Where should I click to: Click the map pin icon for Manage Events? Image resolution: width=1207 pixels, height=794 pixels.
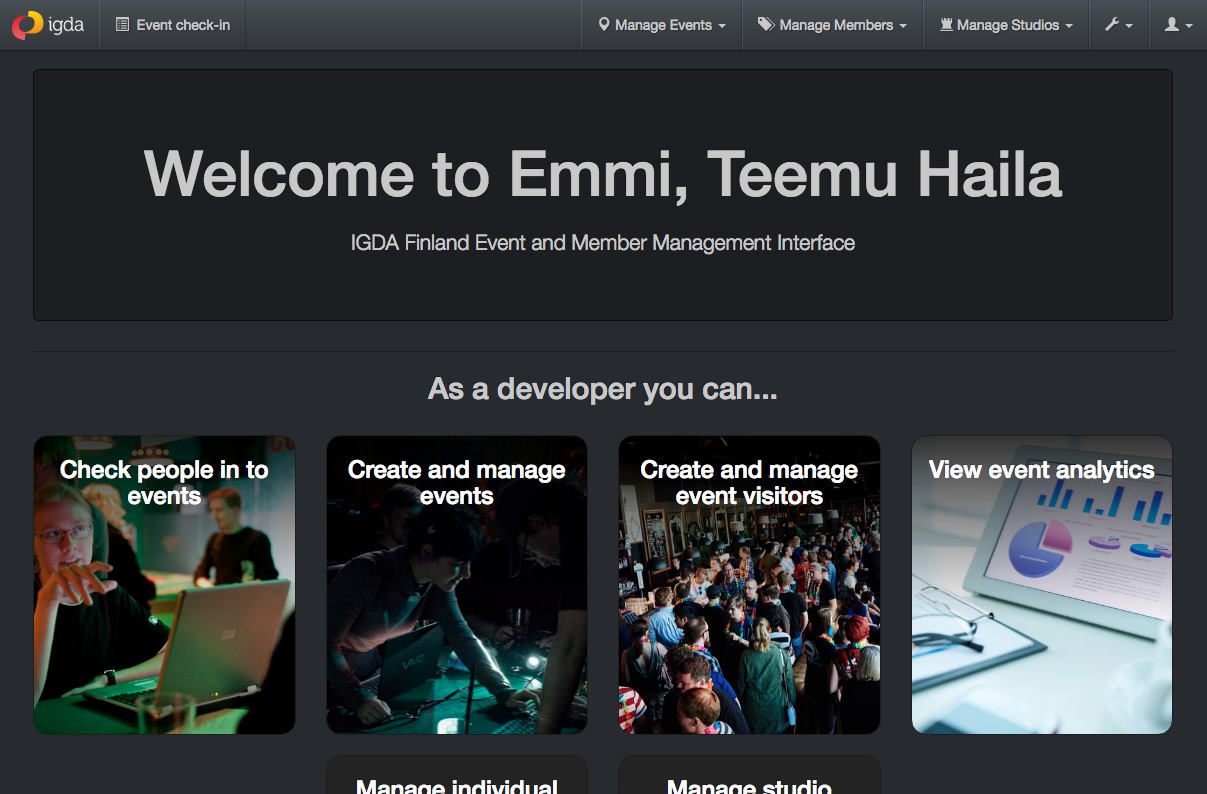[x=604, y=25]
